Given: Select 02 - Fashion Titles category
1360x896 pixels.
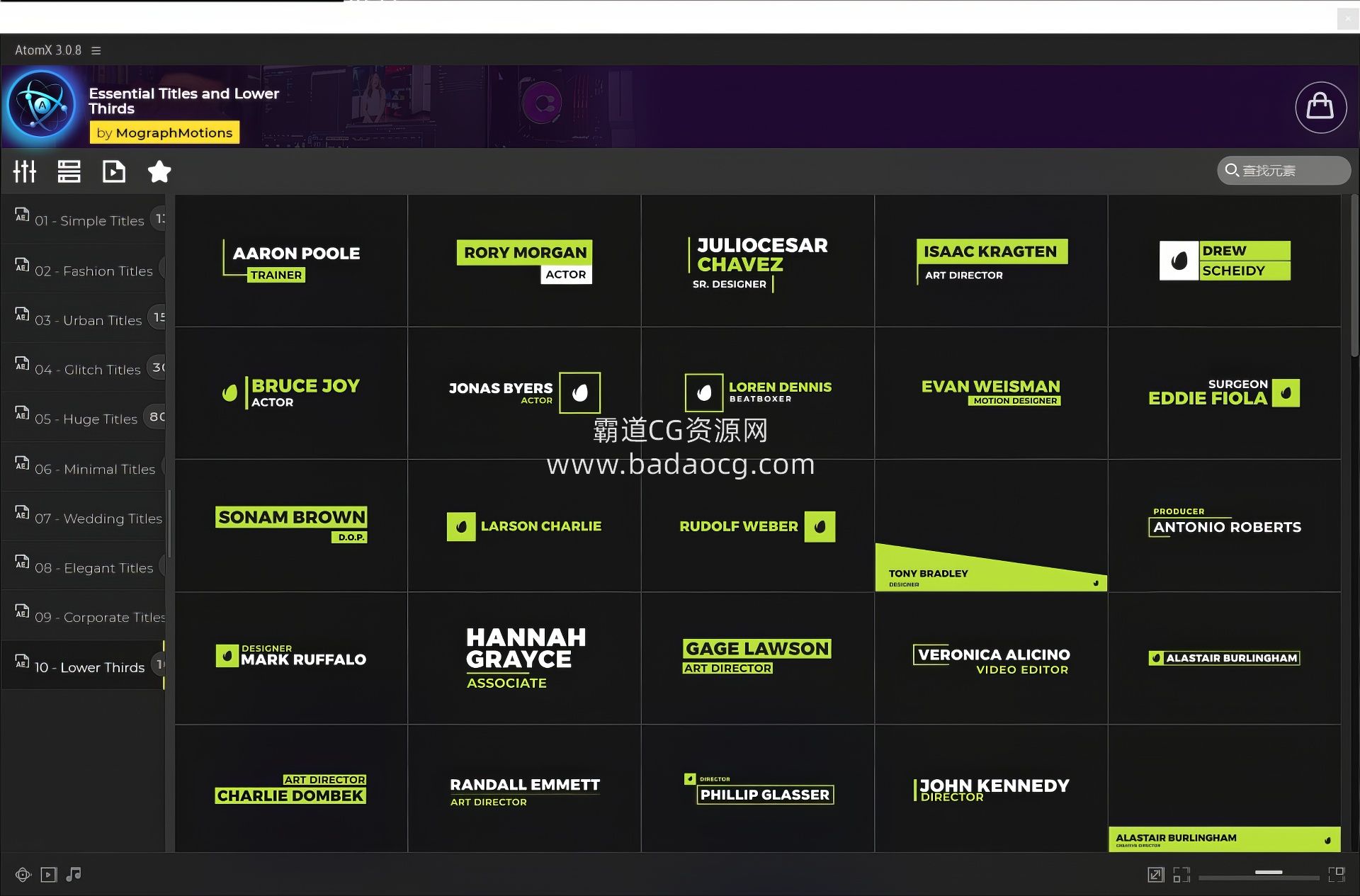Looking at the screenshot, I should (83, 269).
